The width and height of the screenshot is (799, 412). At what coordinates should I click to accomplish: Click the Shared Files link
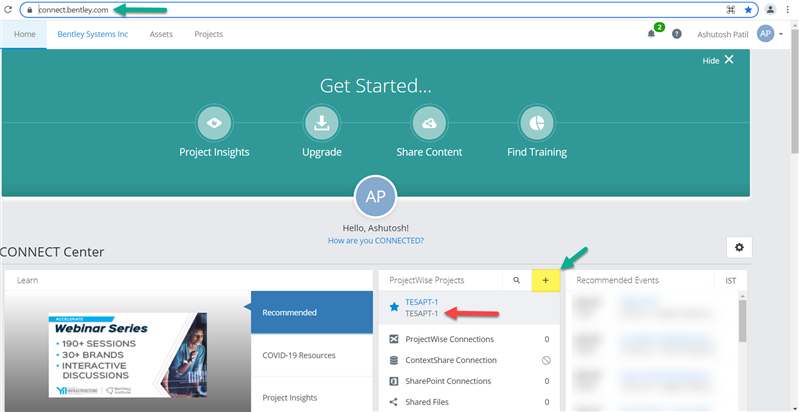[427, 402]
